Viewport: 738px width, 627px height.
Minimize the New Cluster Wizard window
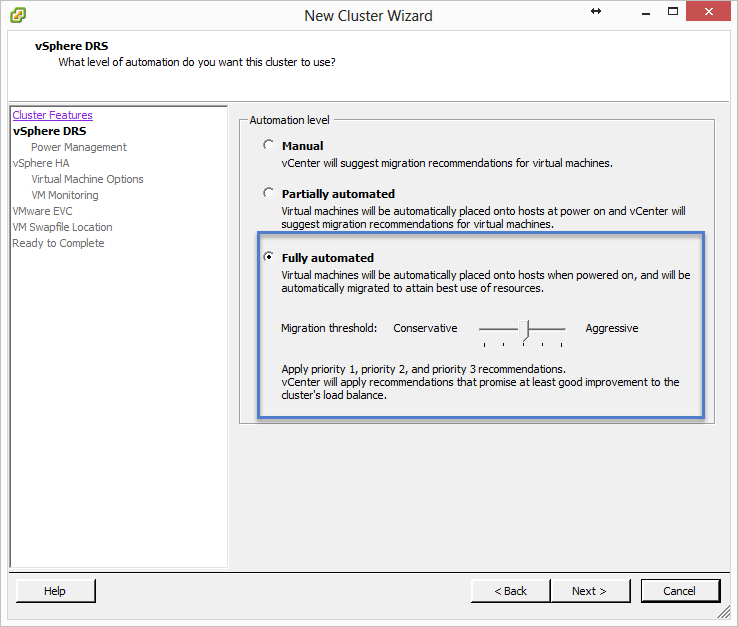pyautogui.click(x=646, y=12)
